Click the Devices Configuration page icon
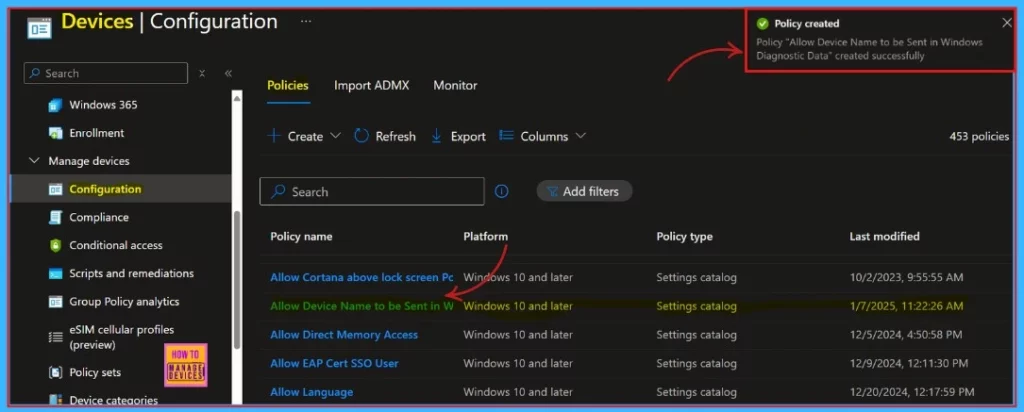This screenshot has height=412, width=1024. click(x=39, y=29)
